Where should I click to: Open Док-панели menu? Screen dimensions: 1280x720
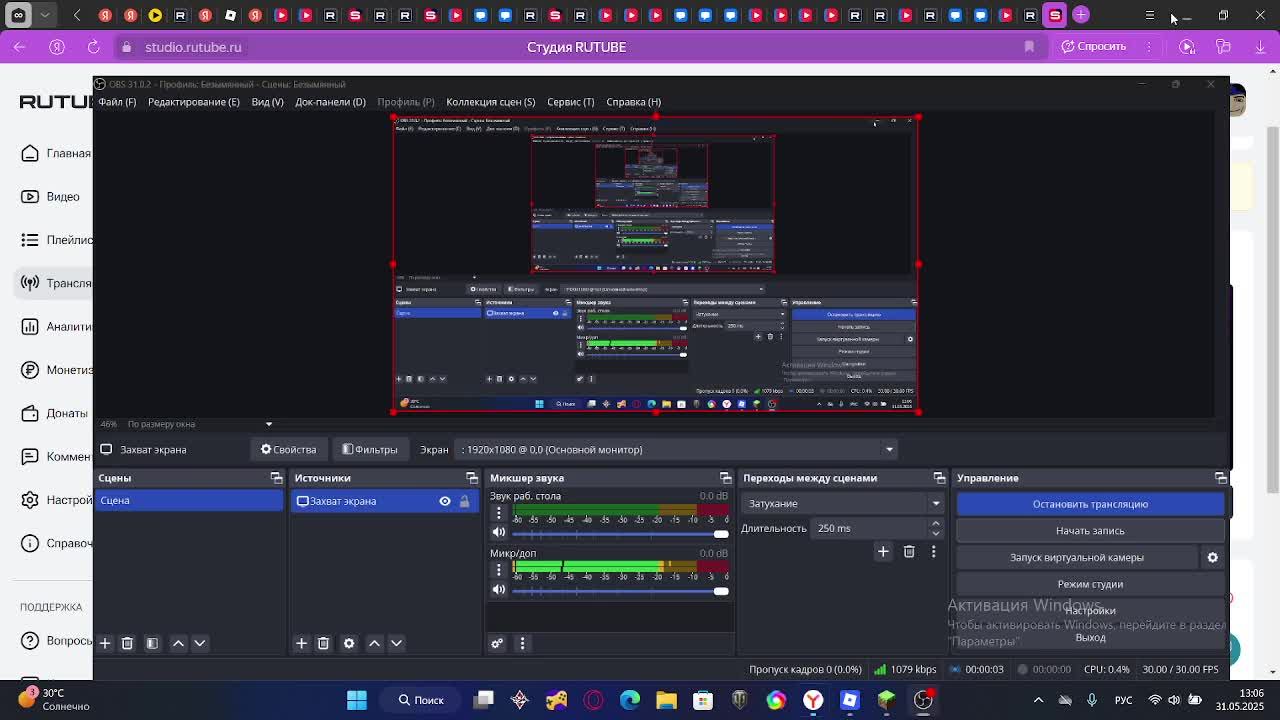pos(330,102)
